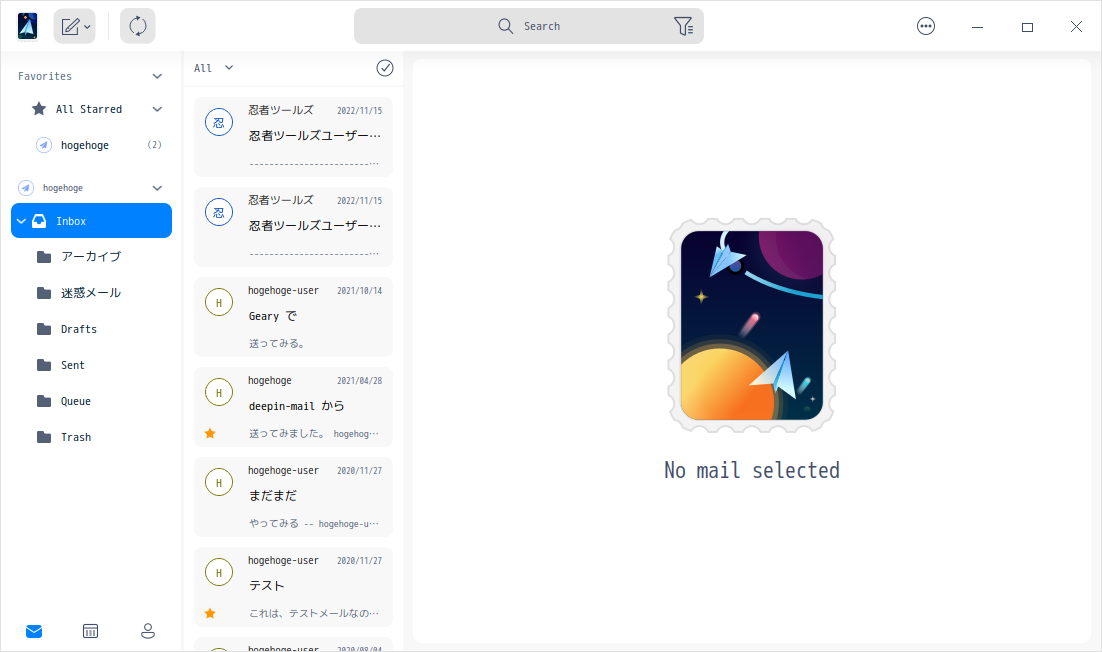The height and width of the screenshot is (652, 1102).
Task: Click avatar of second 忍者ツールズ mail
Action: [x=219, y=212]
